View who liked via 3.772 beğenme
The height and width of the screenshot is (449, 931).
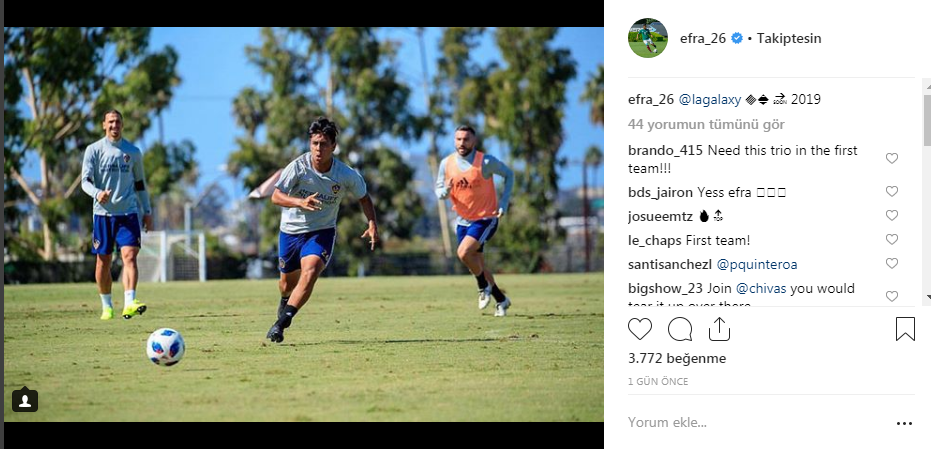677,359
